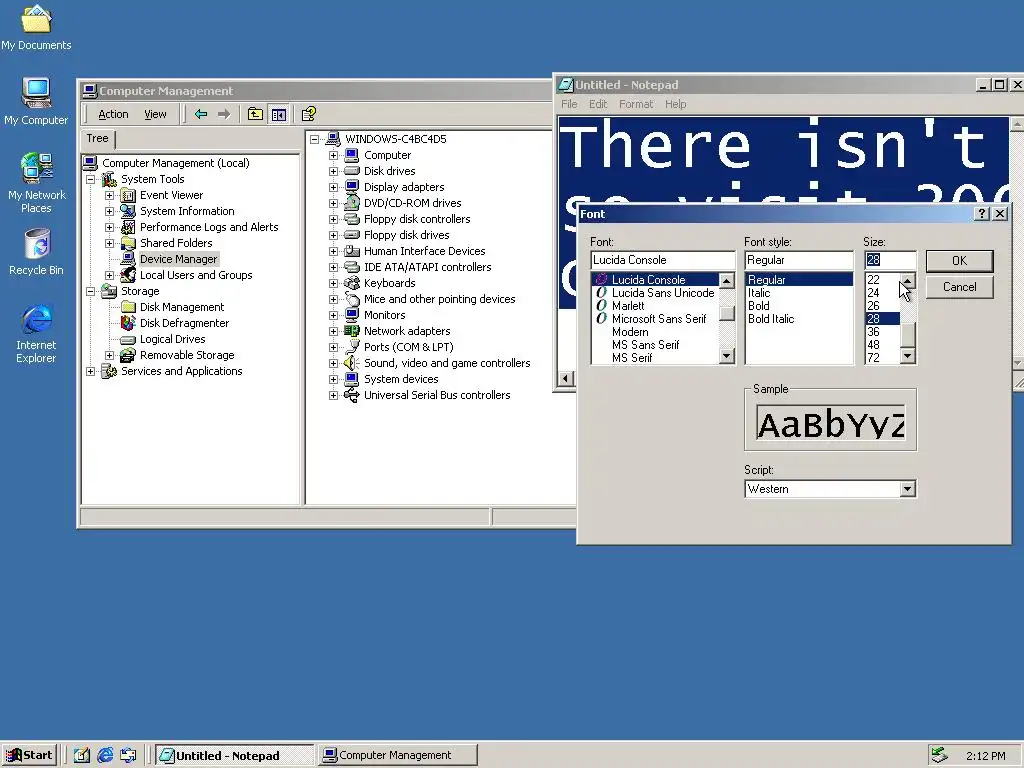This screenshot has width=1024, height=768.
Task: Select Bold Italic font style
Action: coord(771,319)
